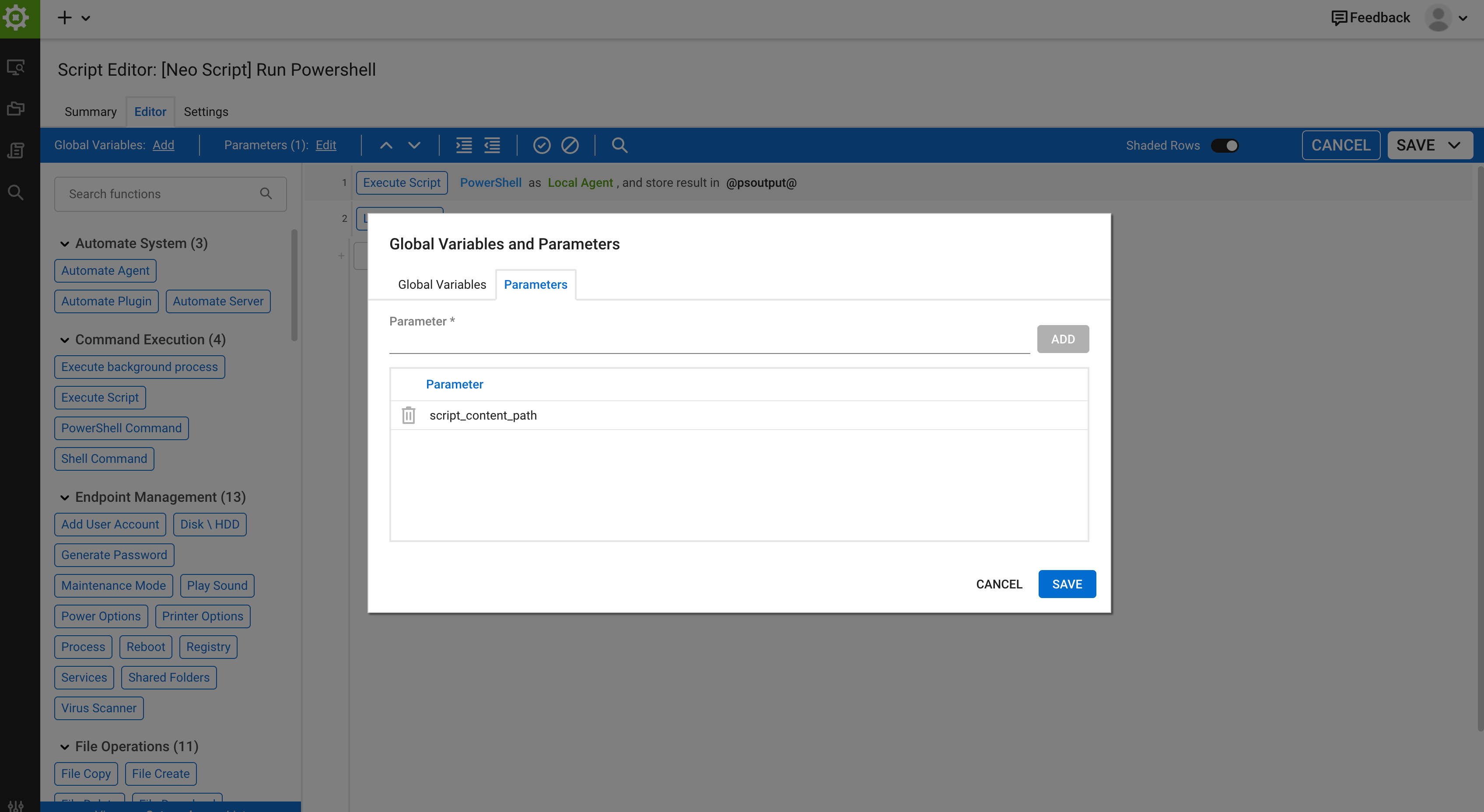Image resolution: width=1484 pixels, height=812 pixels.
Task: Open the SAVE button dropdown chevron
Action: (1455, 145)
